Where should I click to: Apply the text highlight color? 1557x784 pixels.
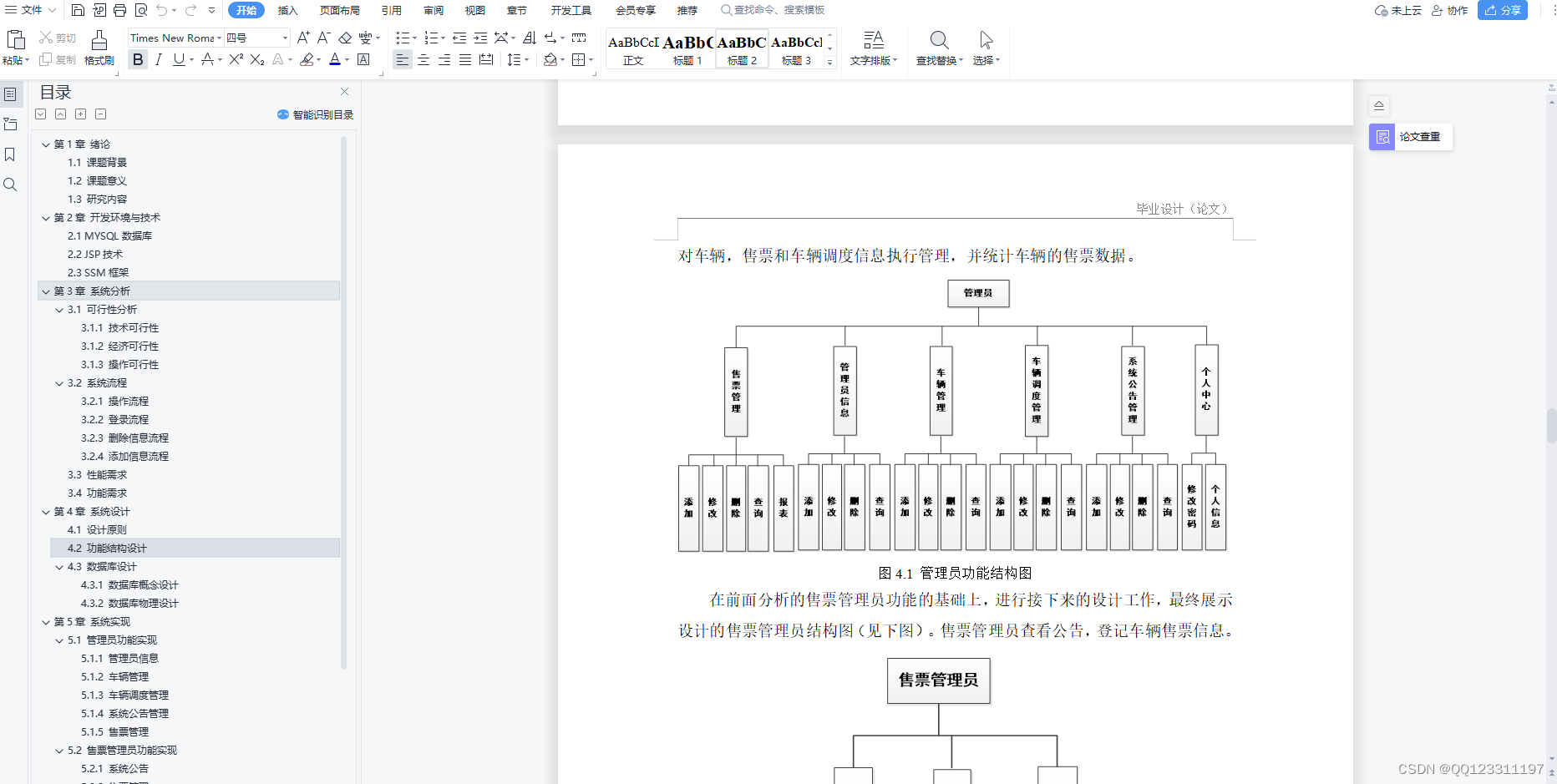coord(307,59)
